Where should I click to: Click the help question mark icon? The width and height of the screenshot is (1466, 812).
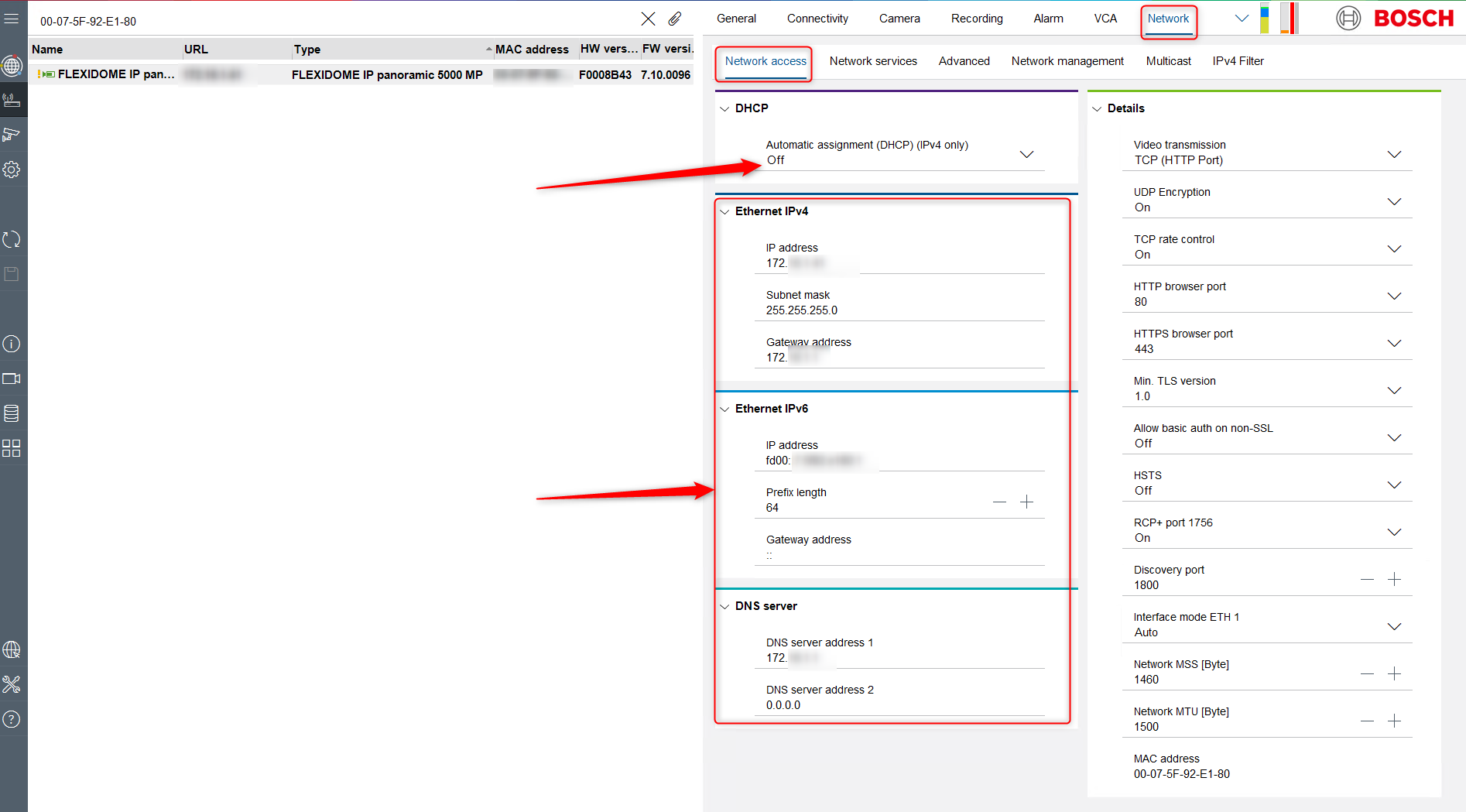(x=12, y=719)
